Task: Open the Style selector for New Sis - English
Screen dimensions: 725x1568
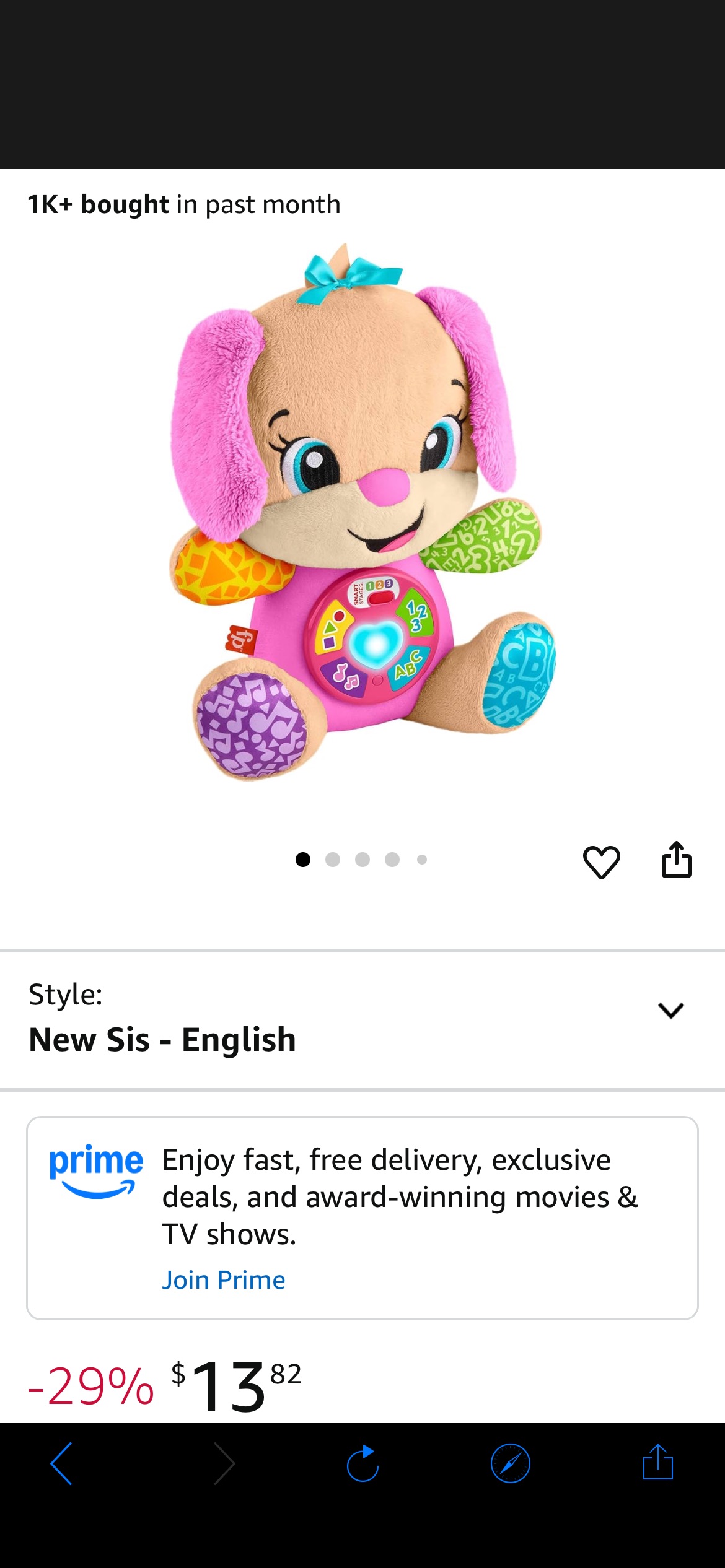Action: pos(672,1011)
